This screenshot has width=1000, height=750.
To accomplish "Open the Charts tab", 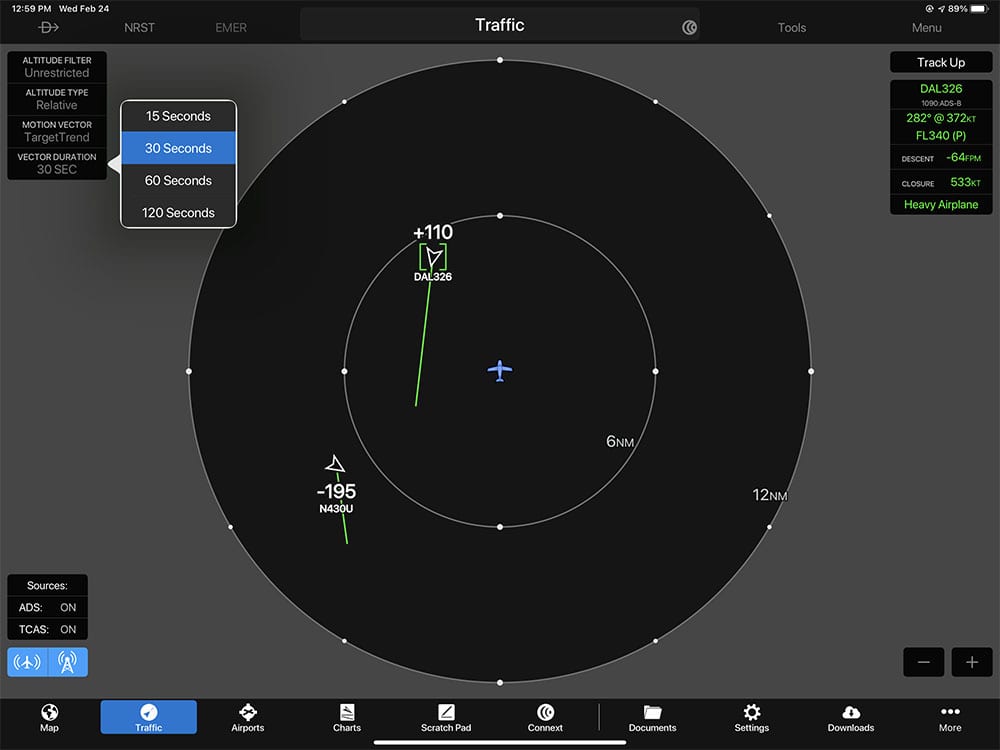I will coord(347,717).
